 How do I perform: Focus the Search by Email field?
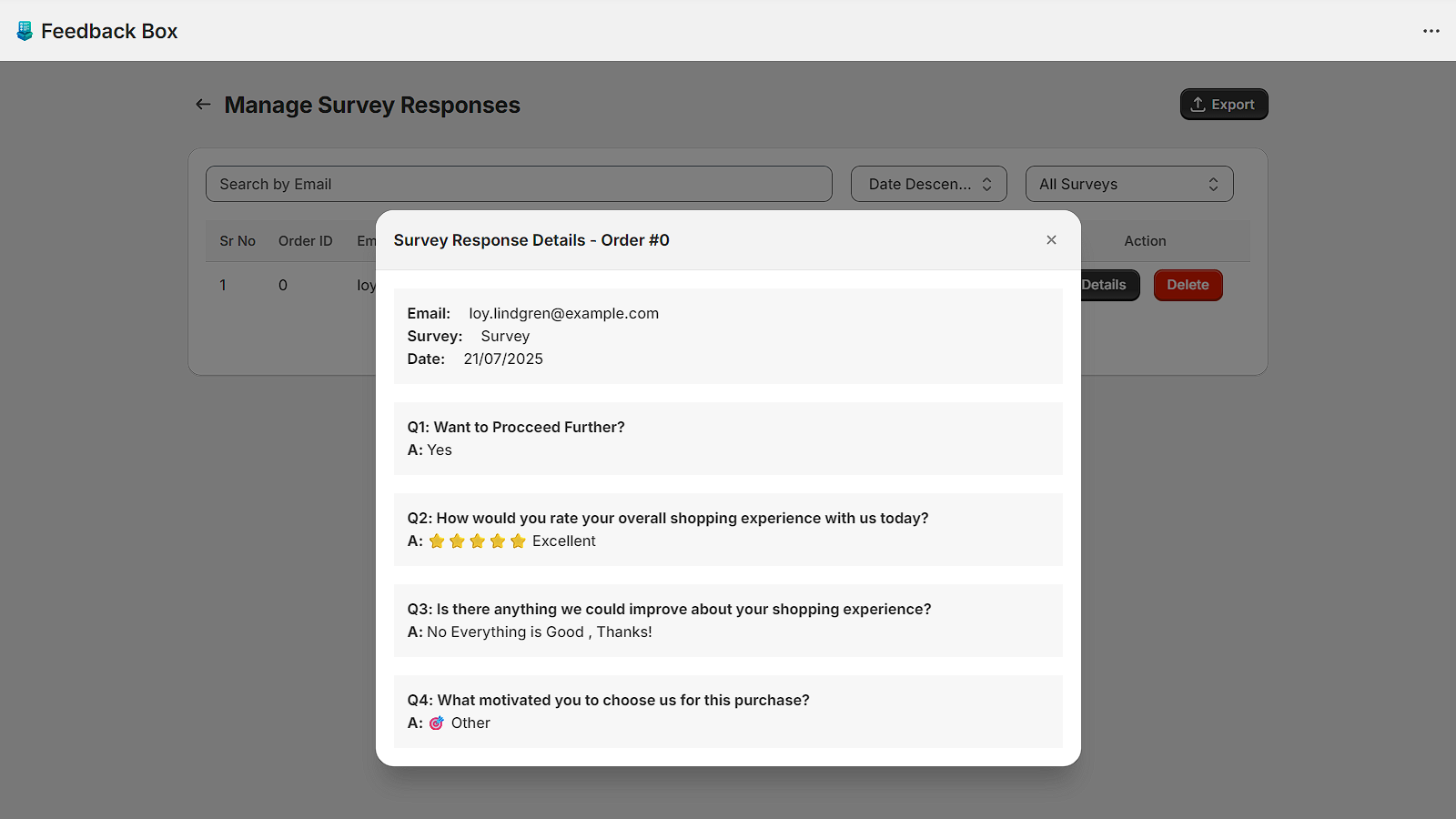(x=519, y=184)
